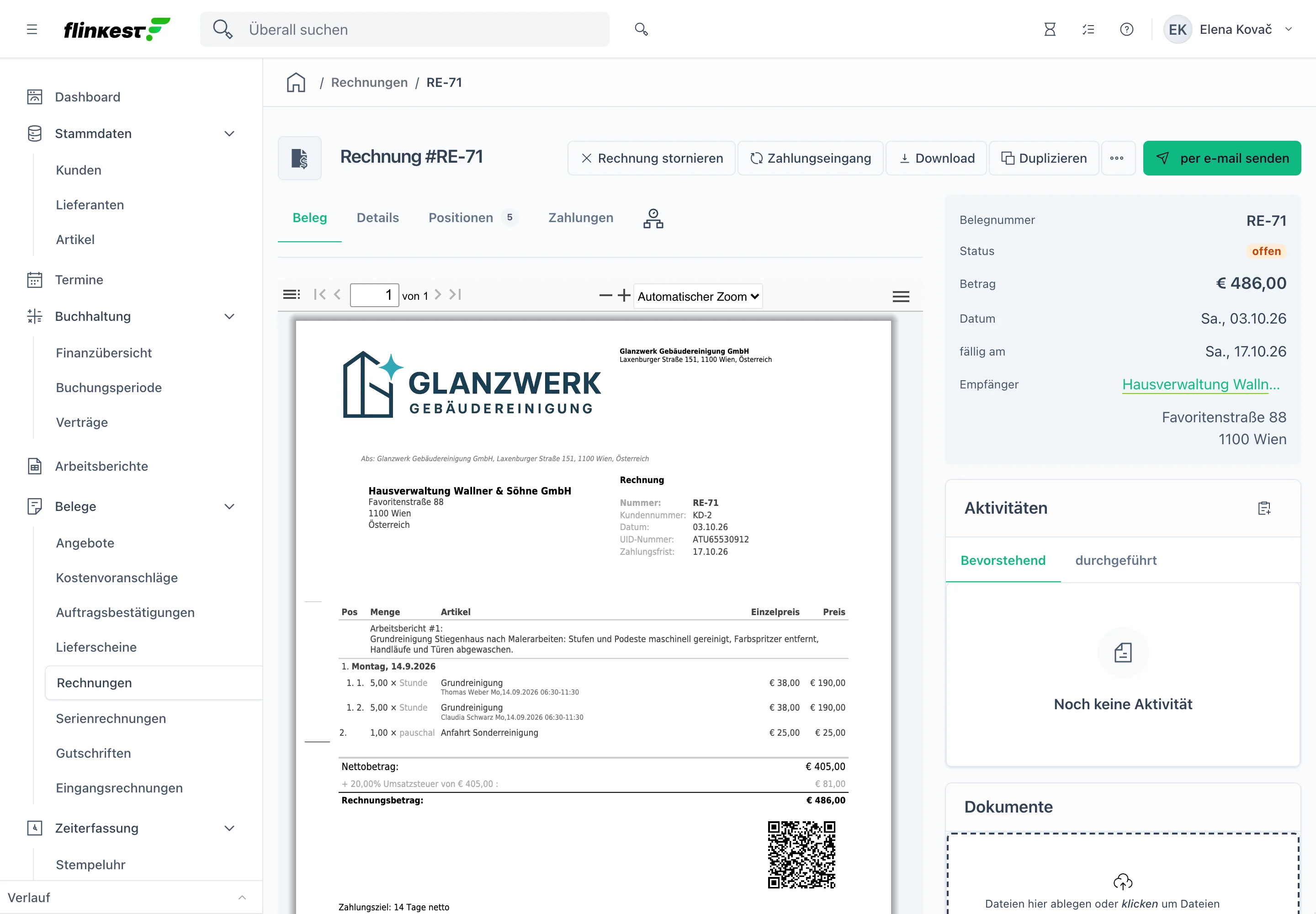Switch to the Zahlungen tab
The image size is (1316, 914).
coord(581,218)
